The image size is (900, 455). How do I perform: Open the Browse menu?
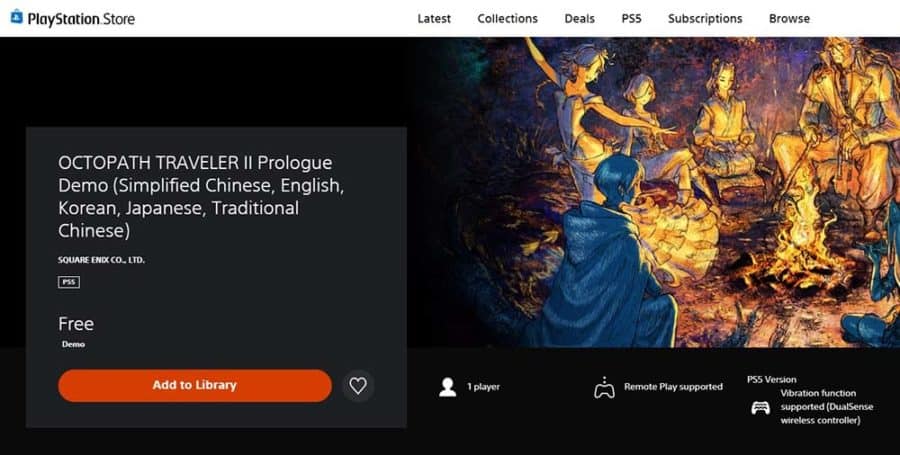pos(789,19)
